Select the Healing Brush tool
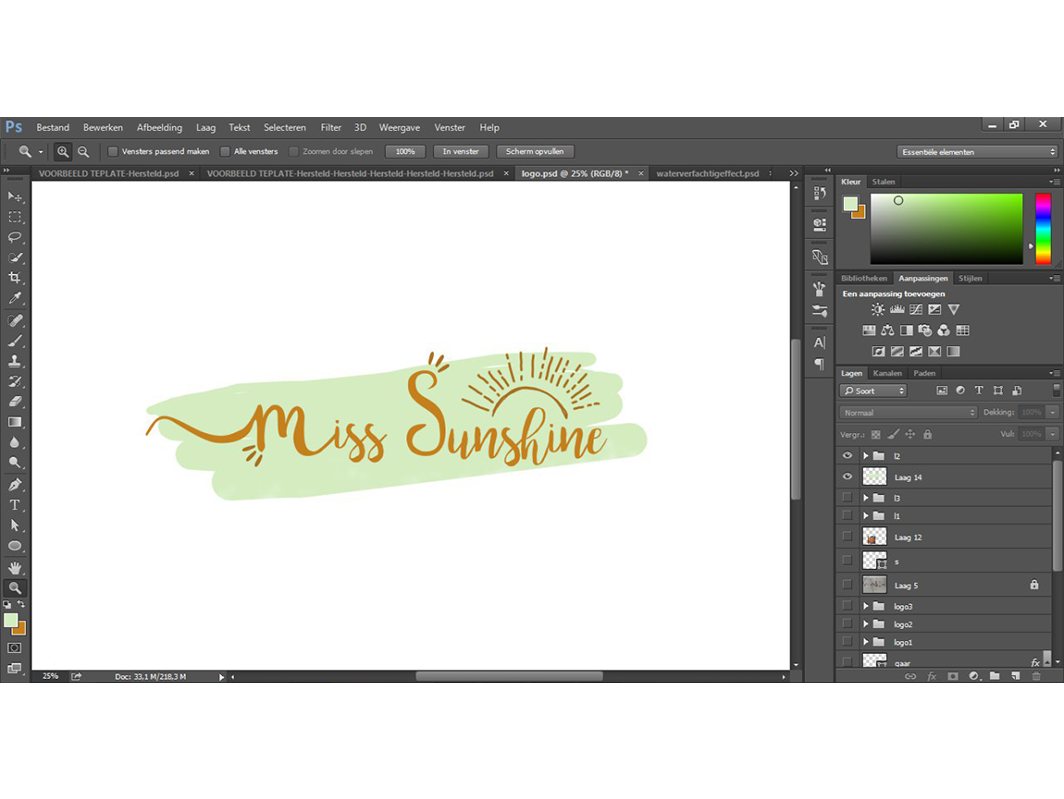This screenshot has height=799, width=1064. coord(15,320)
